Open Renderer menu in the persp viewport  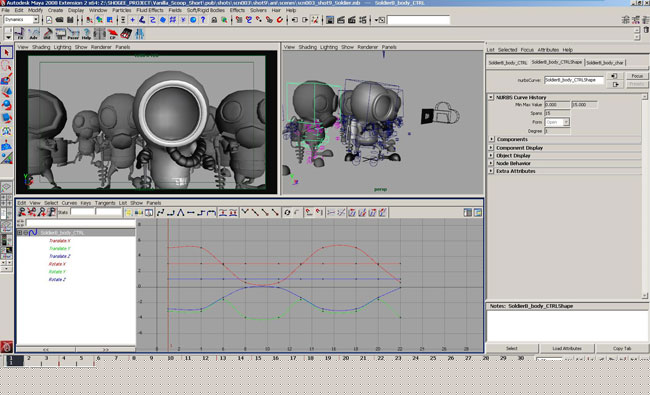point(368,47)
